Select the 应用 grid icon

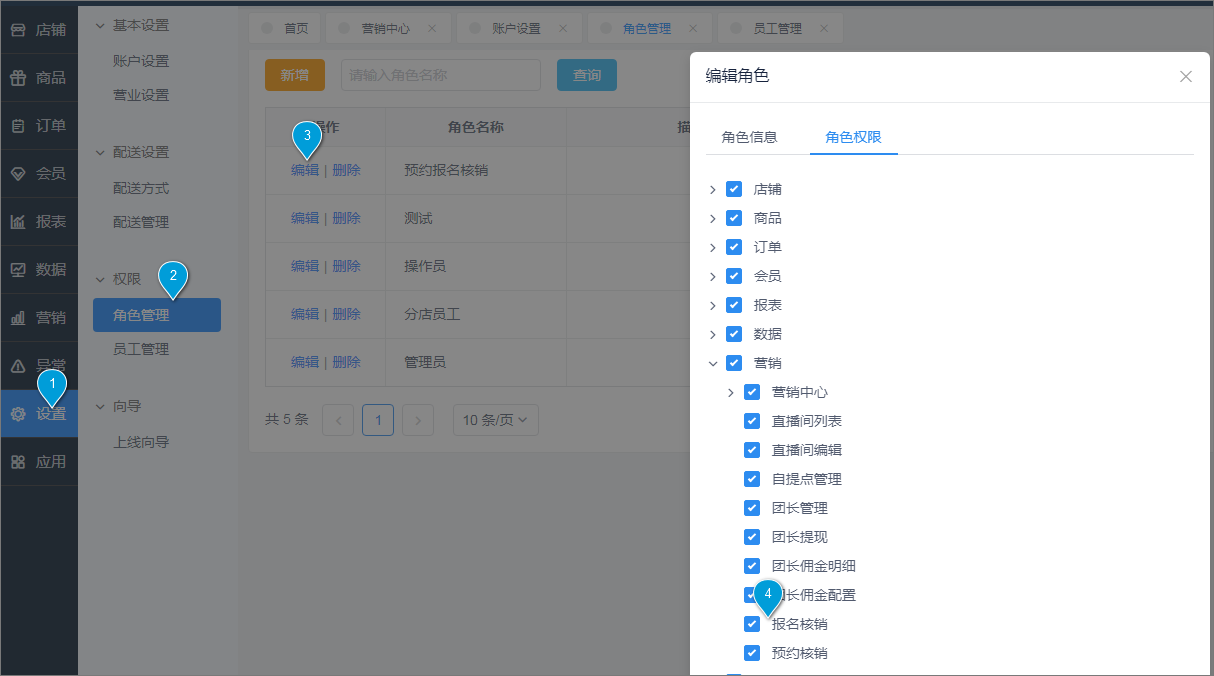click(18, 462)
